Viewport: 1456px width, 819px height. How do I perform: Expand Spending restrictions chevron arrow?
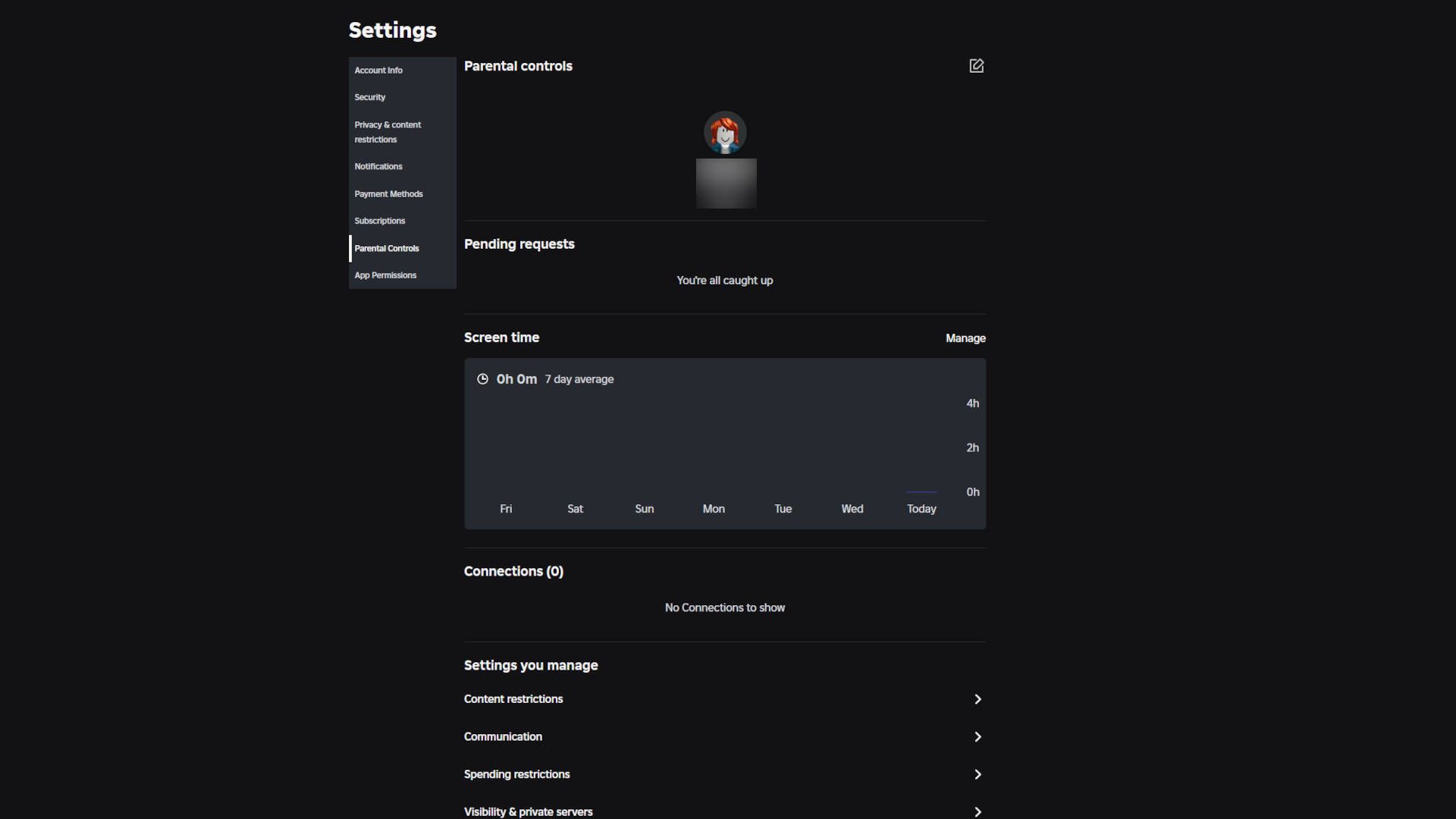(977, 774)
